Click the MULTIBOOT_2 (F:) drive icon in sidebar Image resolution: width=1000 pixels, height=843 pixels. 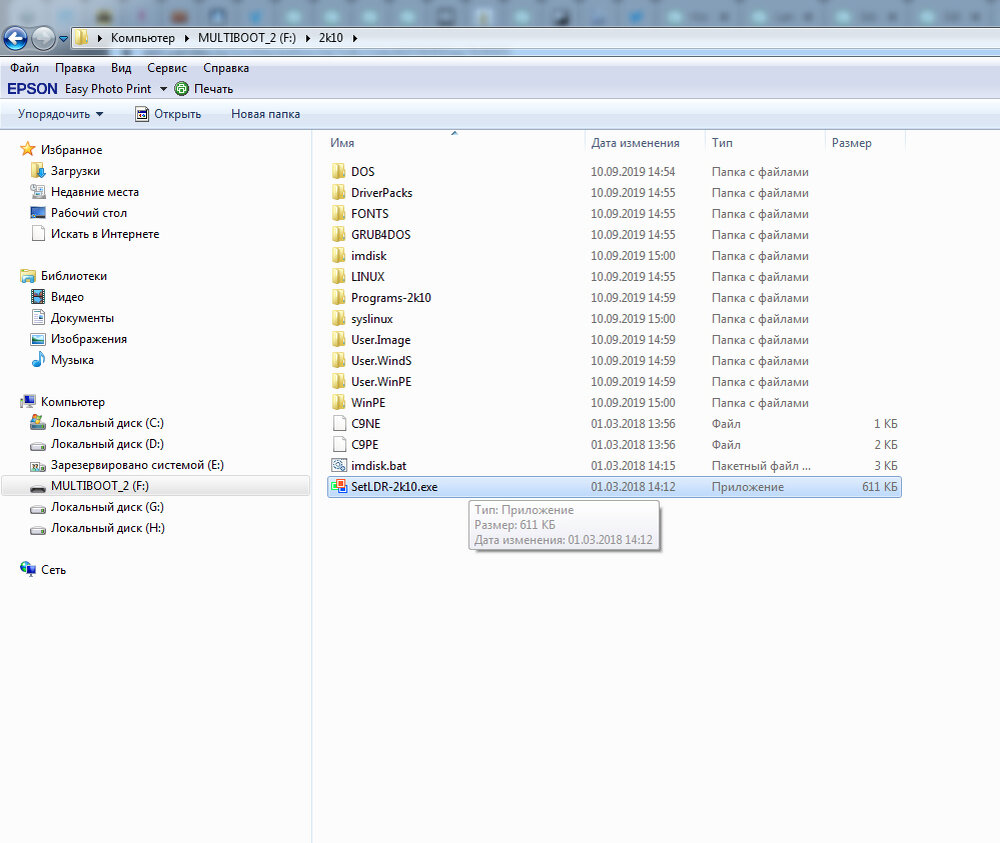point(38,487)
